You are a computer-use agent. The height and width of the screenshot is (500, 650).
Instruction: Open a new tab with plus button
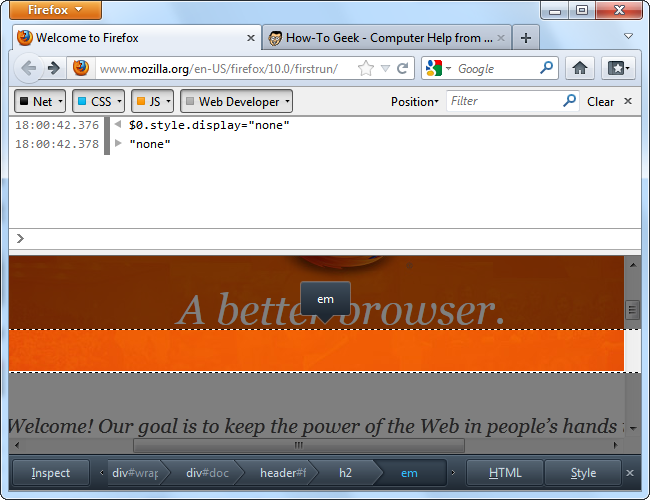526,38
